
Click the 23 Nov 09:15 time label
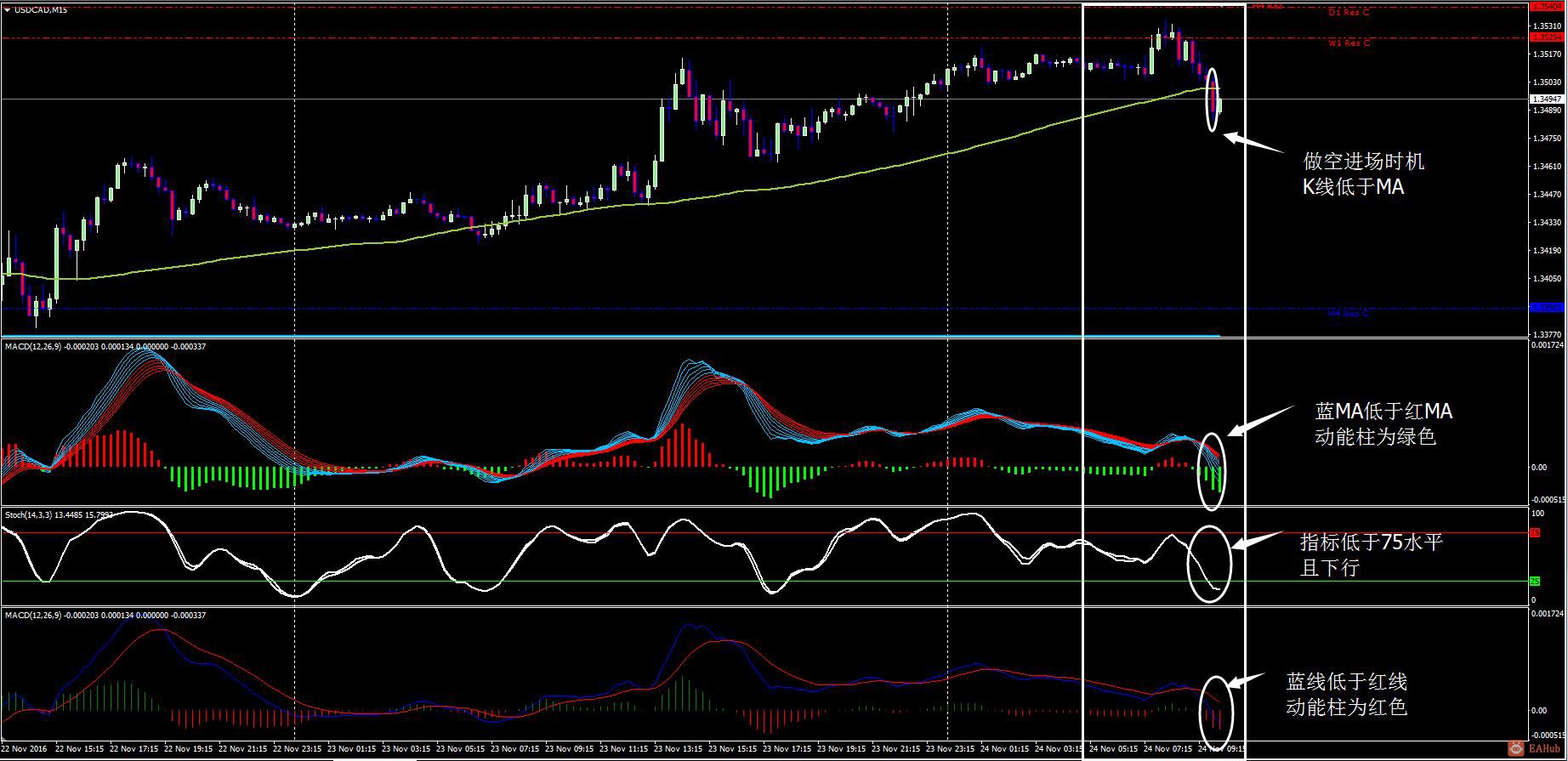[x=570, y=749]
